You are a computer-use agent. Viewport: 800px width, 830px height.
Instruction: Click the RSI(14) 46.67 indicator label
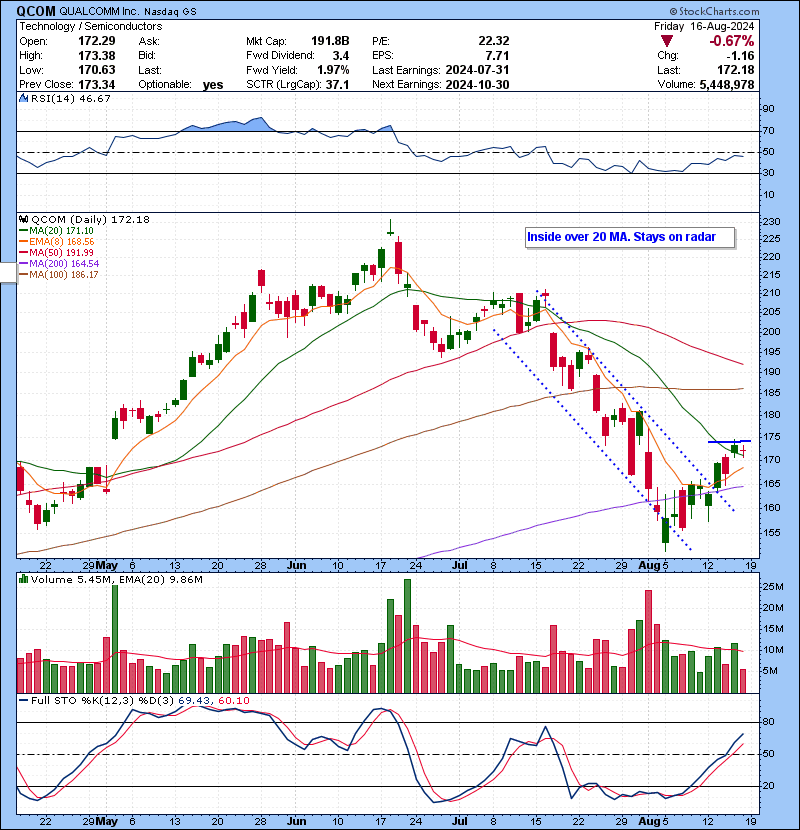[x=71, y=98]
